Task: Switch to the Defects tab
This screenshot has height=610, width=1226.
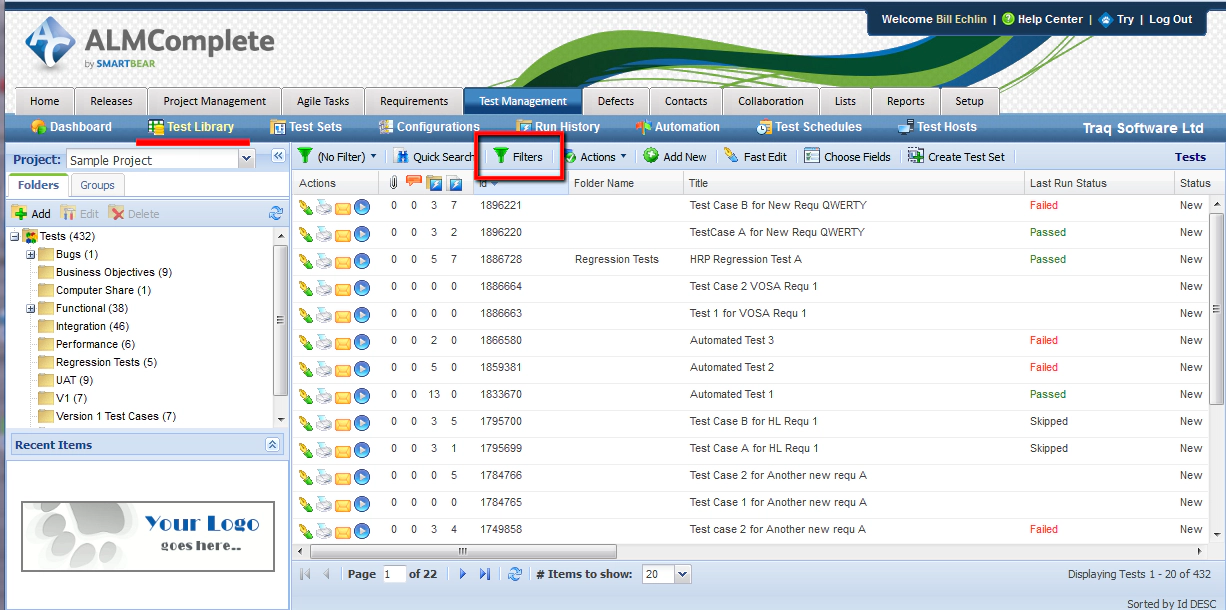Action: click(x=615, y=100)
